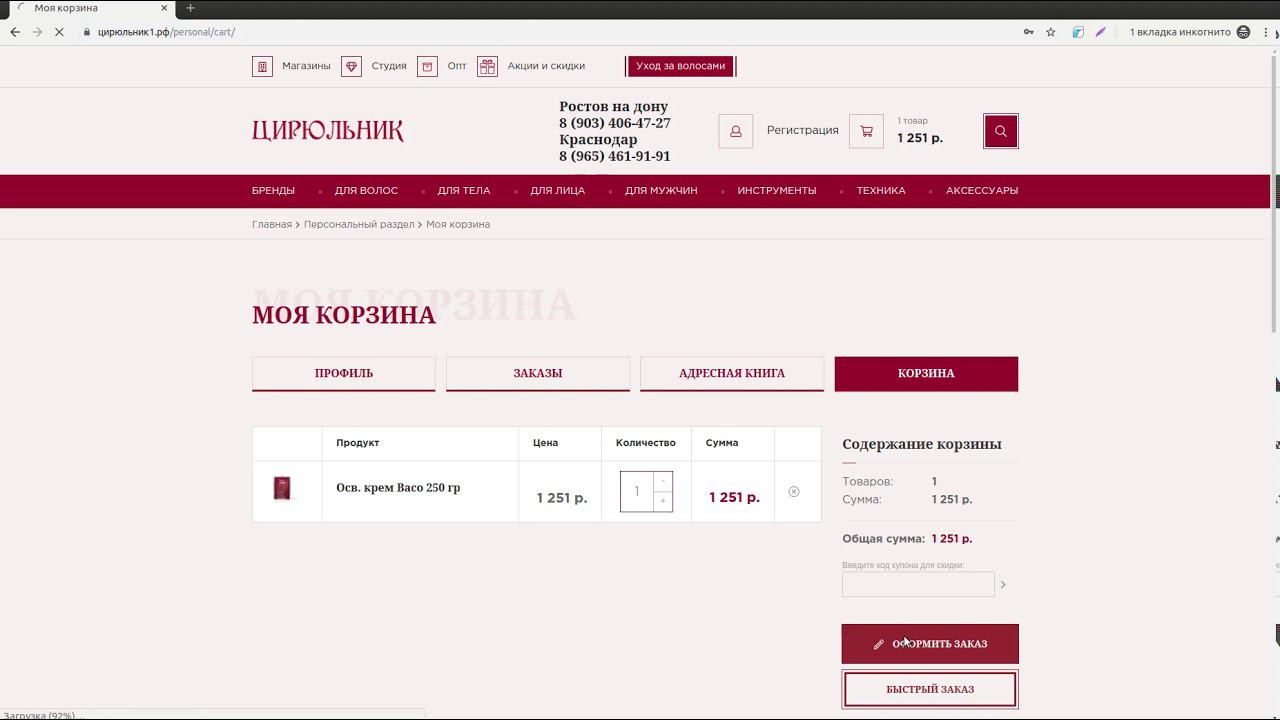
Task: Open the ДЛЯ ЛИЦА menu
Action: (x=558, y=191)
